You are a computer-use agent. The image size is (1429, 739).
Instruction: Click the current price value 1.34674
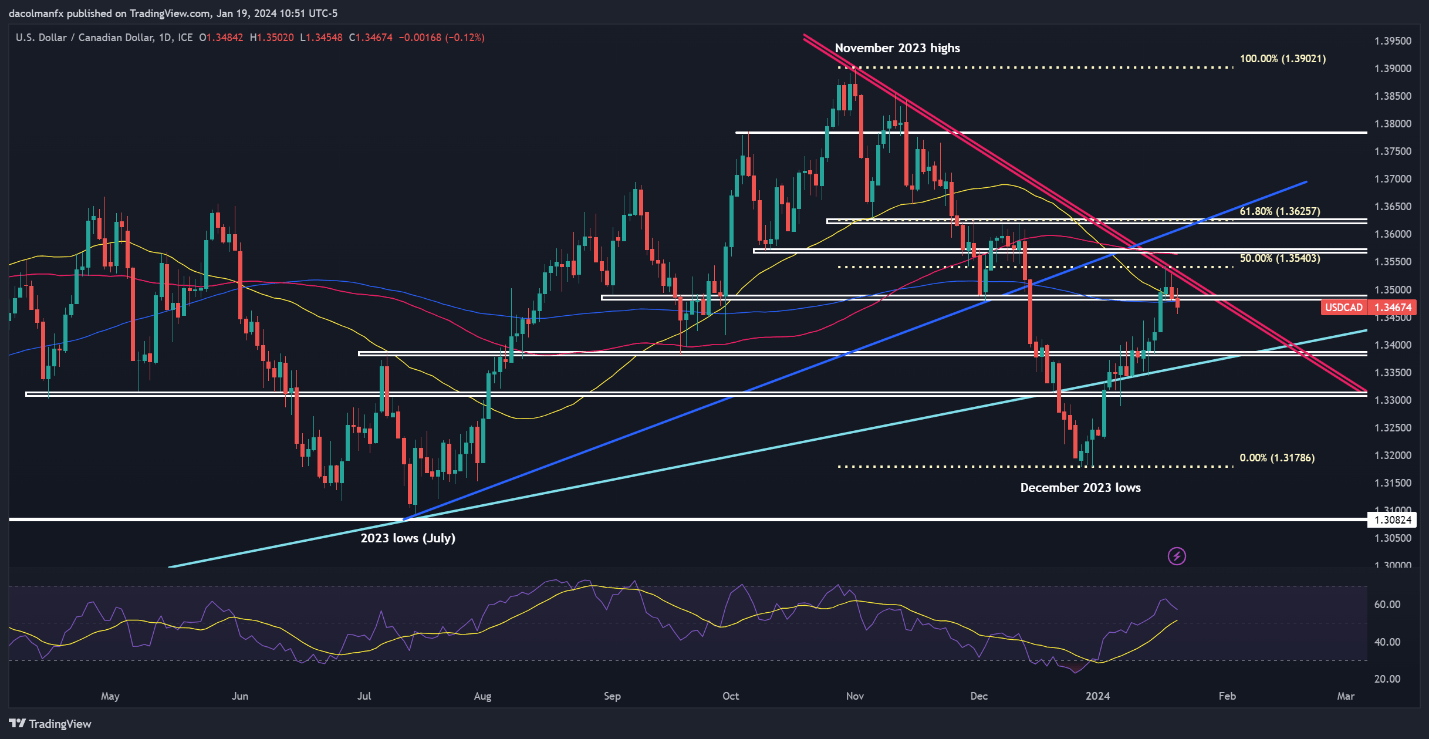pos(1391,308)
